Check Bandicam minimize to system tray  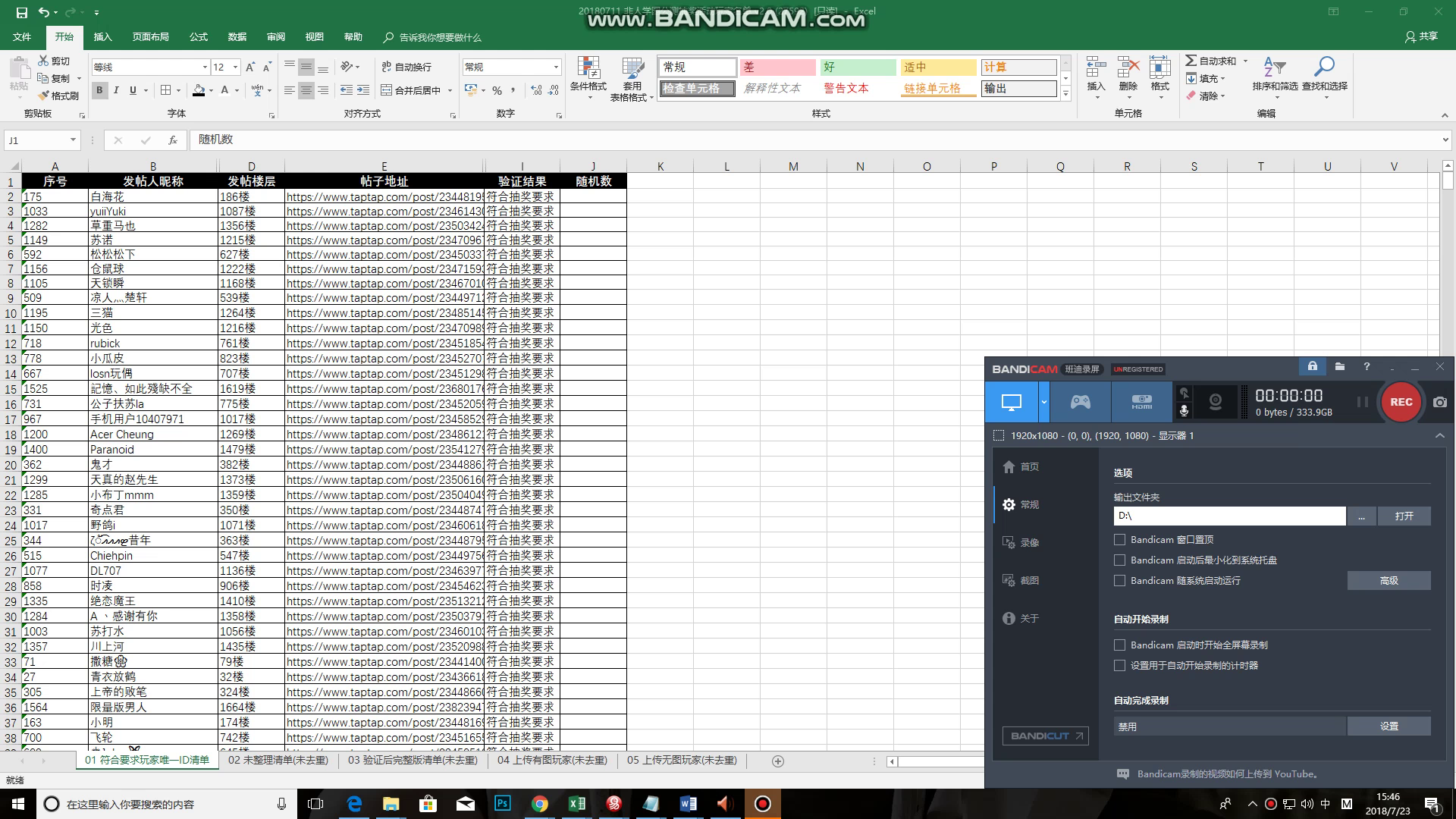(x=1119, y=560)
